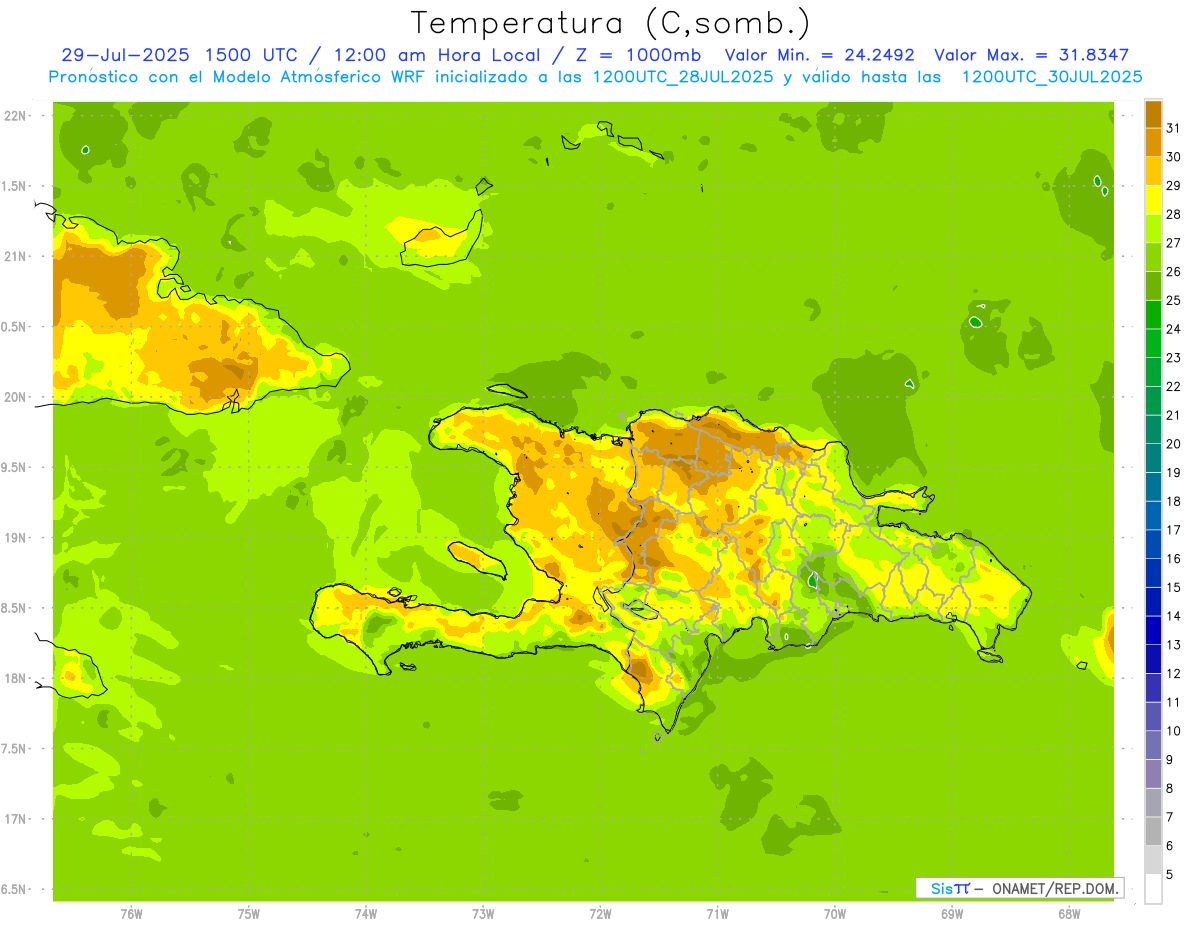Click the color scale label "15"

tap(1173, 587)
